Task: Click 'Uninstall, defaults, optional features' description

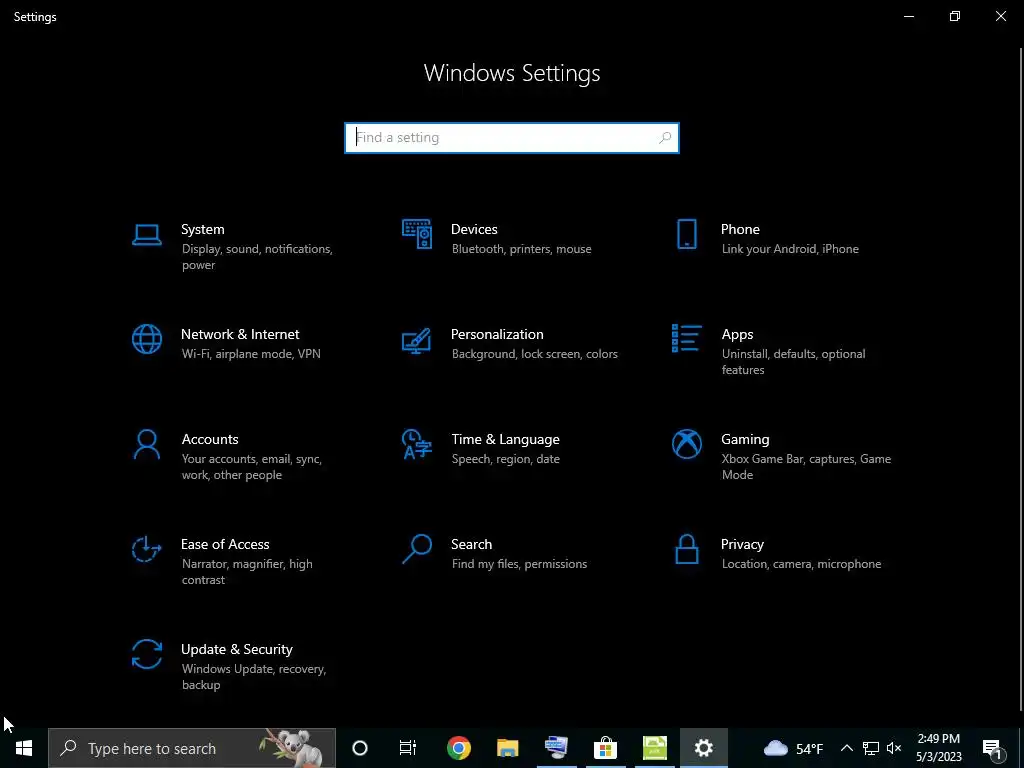Action: tap(793, 362)
